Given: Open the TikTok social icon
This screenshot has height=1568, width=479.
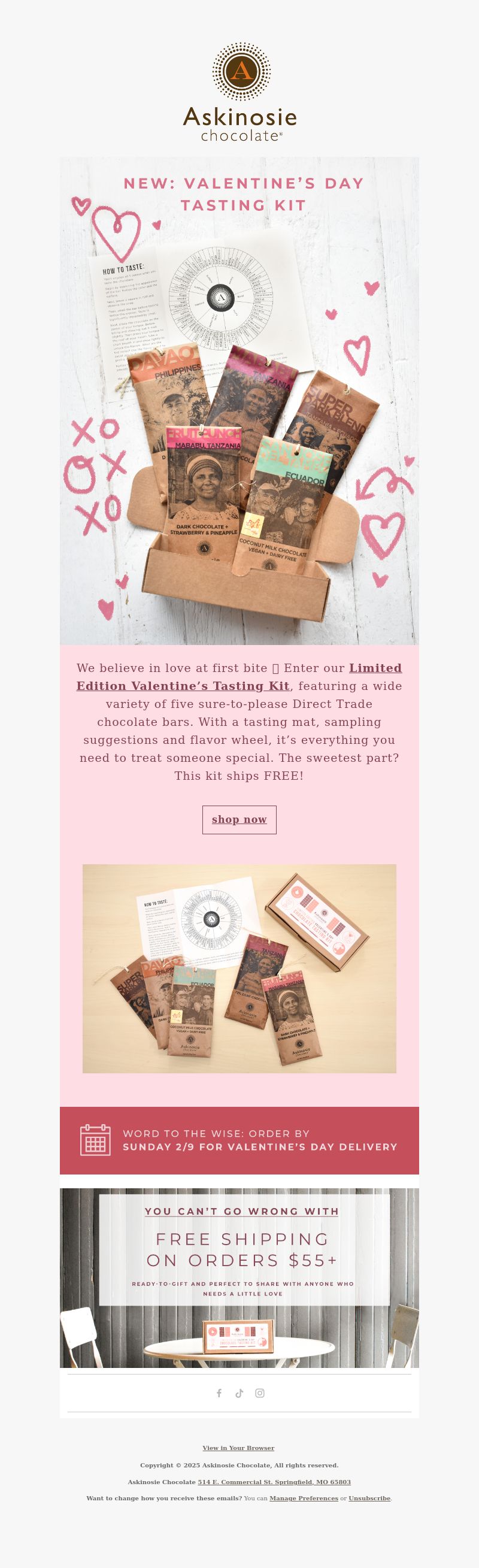Looking at the screenshot, I should tap(239, 1393).
